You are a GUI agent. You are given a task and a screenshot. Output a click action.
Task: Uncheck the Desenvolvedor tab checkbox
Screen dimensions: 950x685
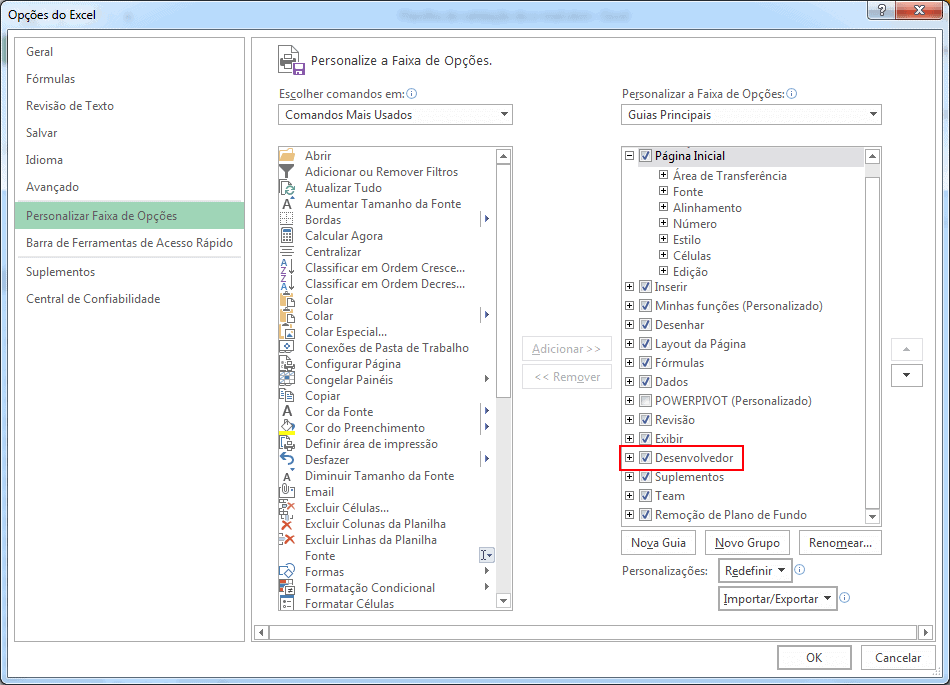coord(645,458)
